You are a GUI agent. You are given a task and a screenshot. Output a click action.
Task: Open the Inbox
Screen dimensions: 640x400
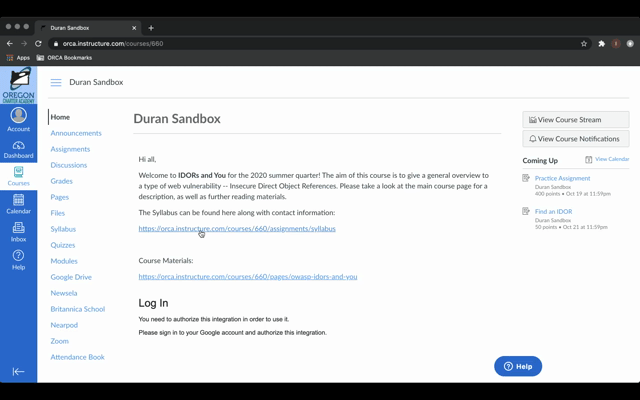point(18,232)
